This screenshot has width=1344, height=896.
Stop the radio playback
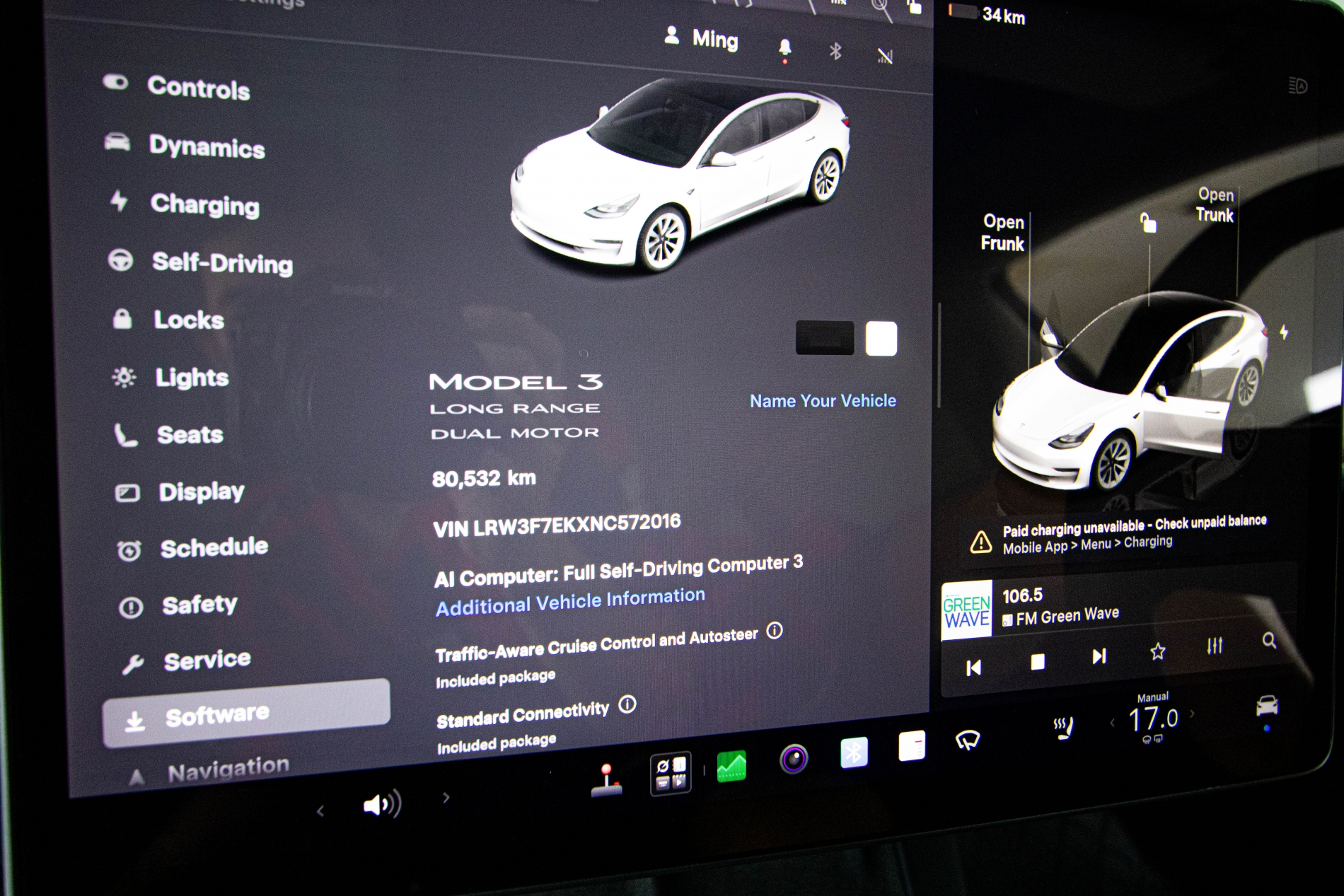coord(1038,662)
